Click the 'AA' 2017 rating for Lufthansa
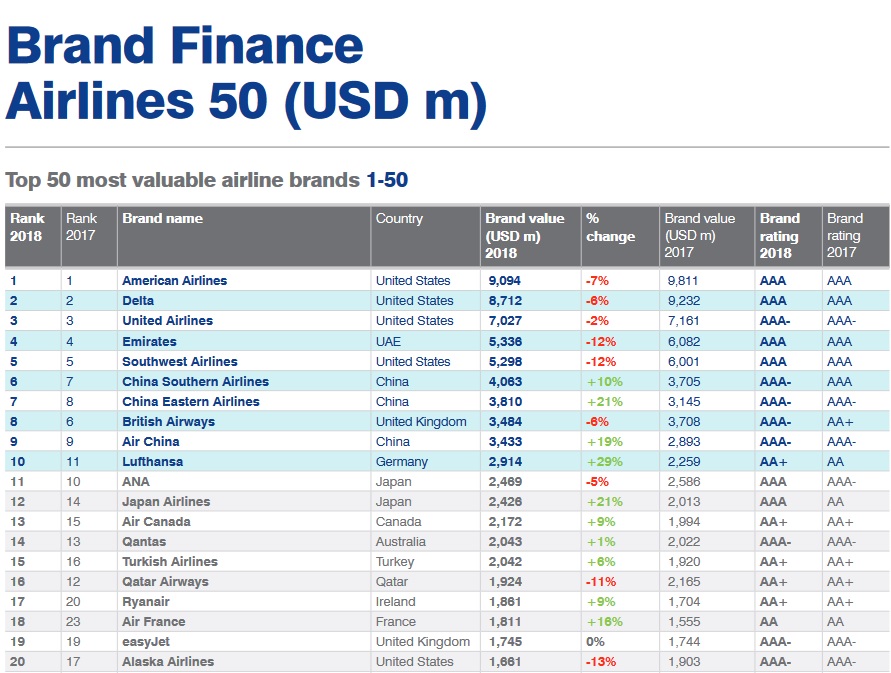Screen dimensions: 891x673 coord(835,462)
